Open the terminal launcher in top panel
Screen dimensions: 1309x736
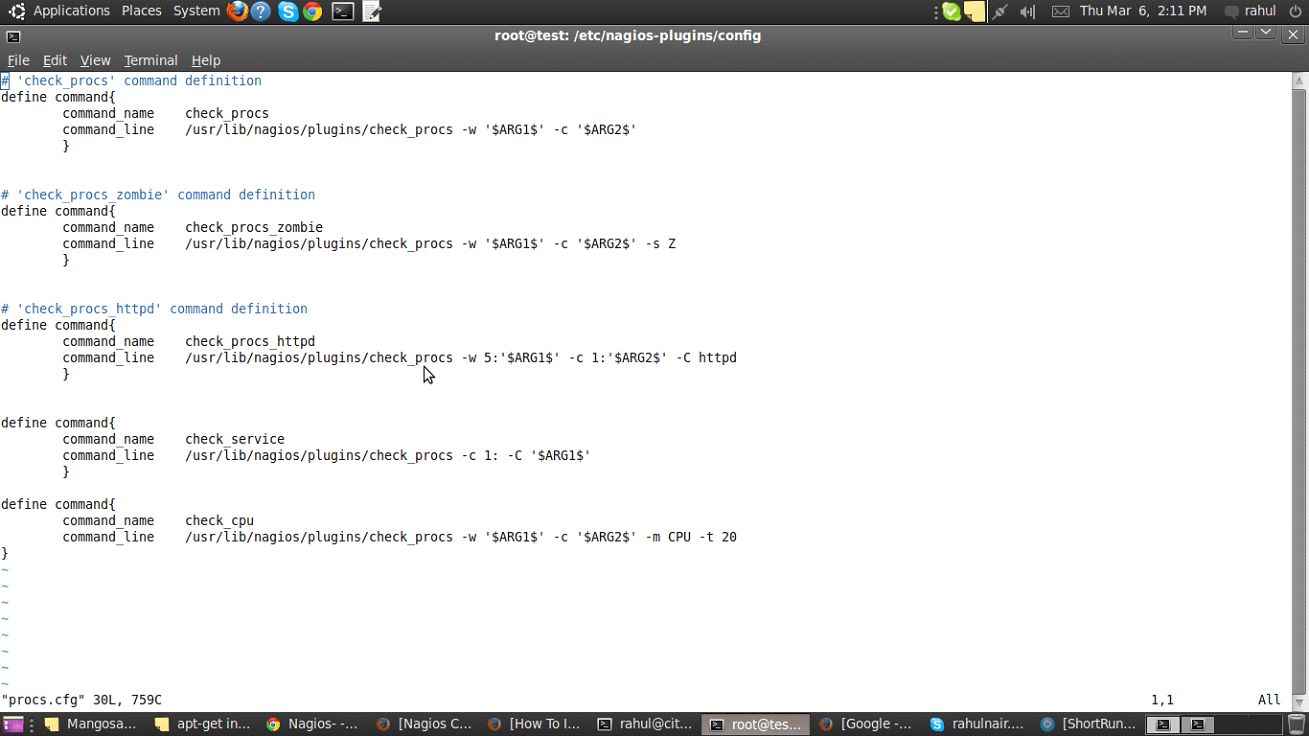click(x=343, y=12)
